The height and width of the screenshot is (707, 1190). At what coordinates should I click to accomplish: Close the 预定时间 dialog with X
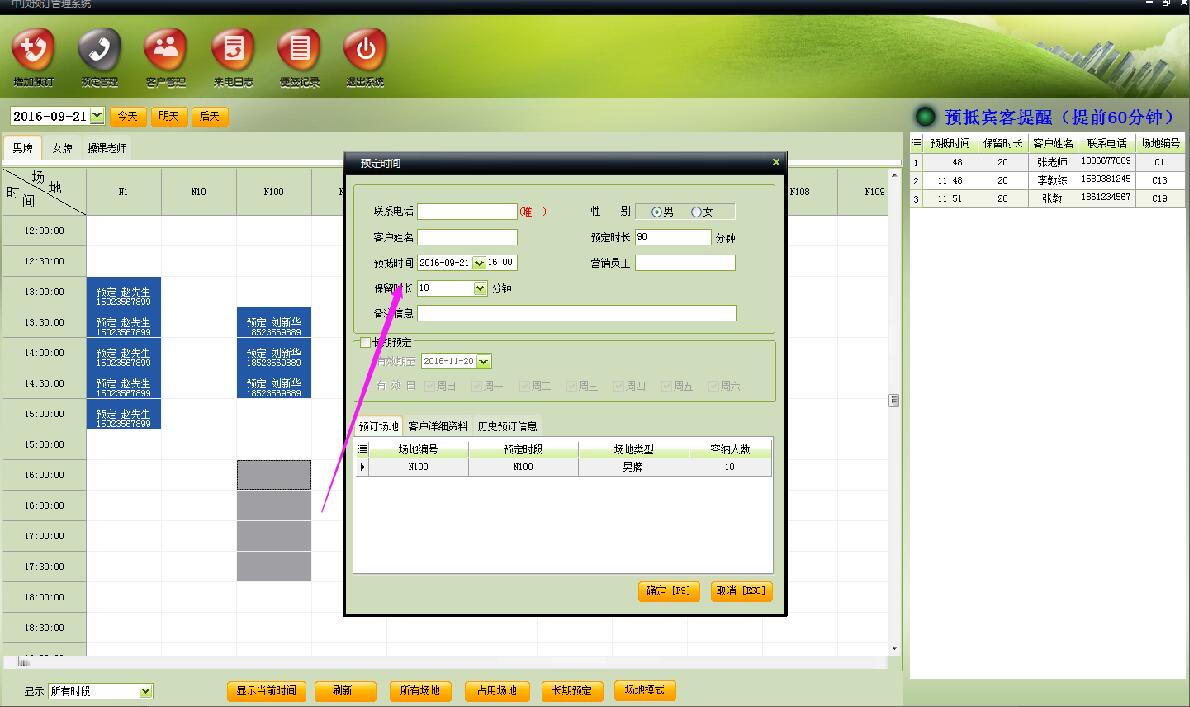click(776, 162)
